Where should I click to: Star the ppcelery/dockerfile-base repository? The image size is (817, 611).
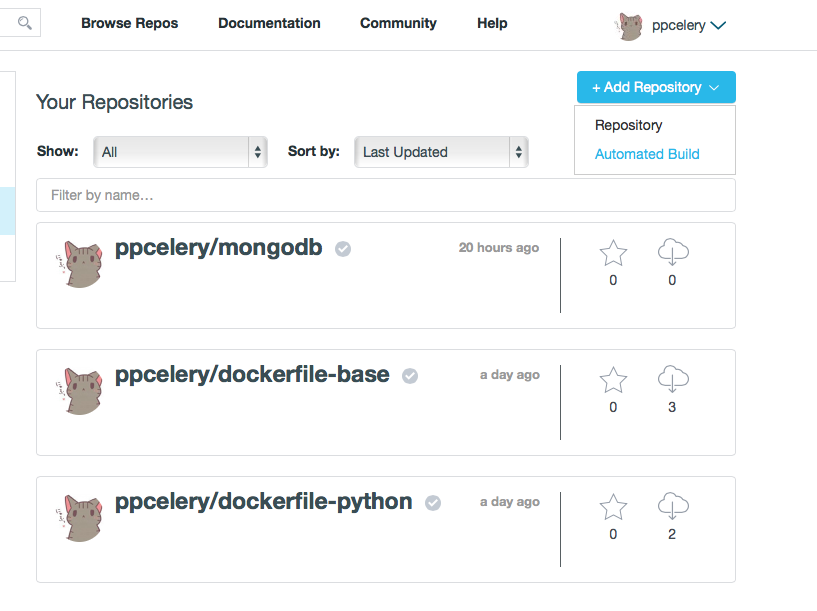point(613,380)
